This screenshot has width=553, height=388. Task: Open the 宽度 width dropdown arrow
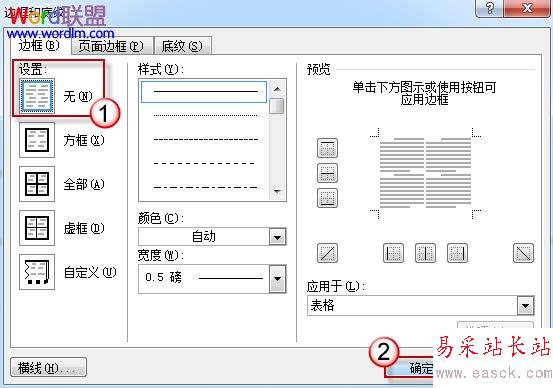click(278, 279)
